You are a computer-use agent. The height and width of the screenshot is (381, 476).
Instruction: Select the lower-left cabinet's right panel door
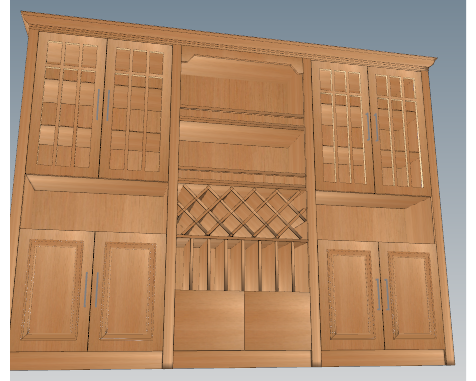tap(127, 292)
